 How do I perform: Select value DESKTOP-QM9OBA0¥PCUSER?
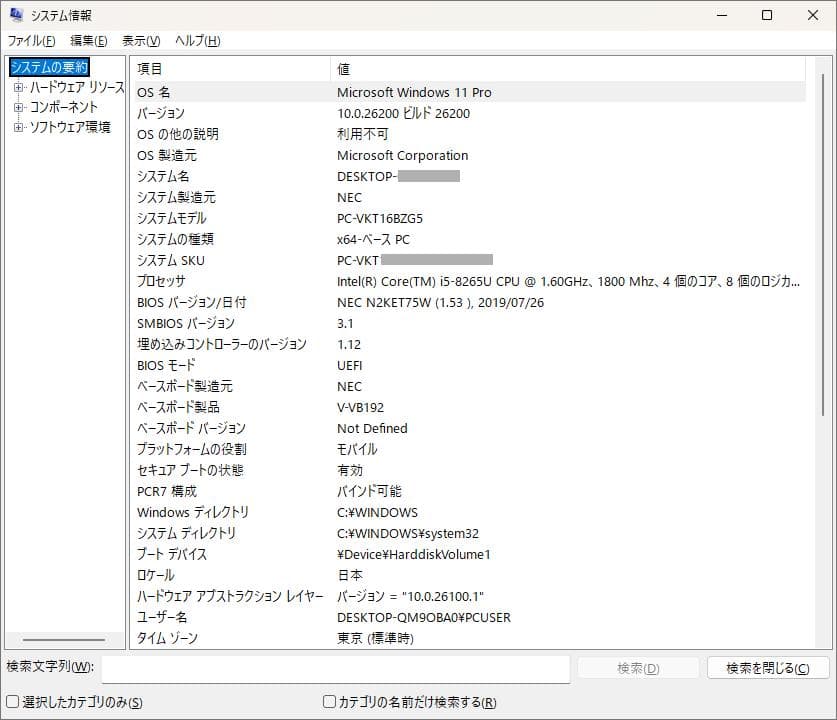(x=424, y=618)
